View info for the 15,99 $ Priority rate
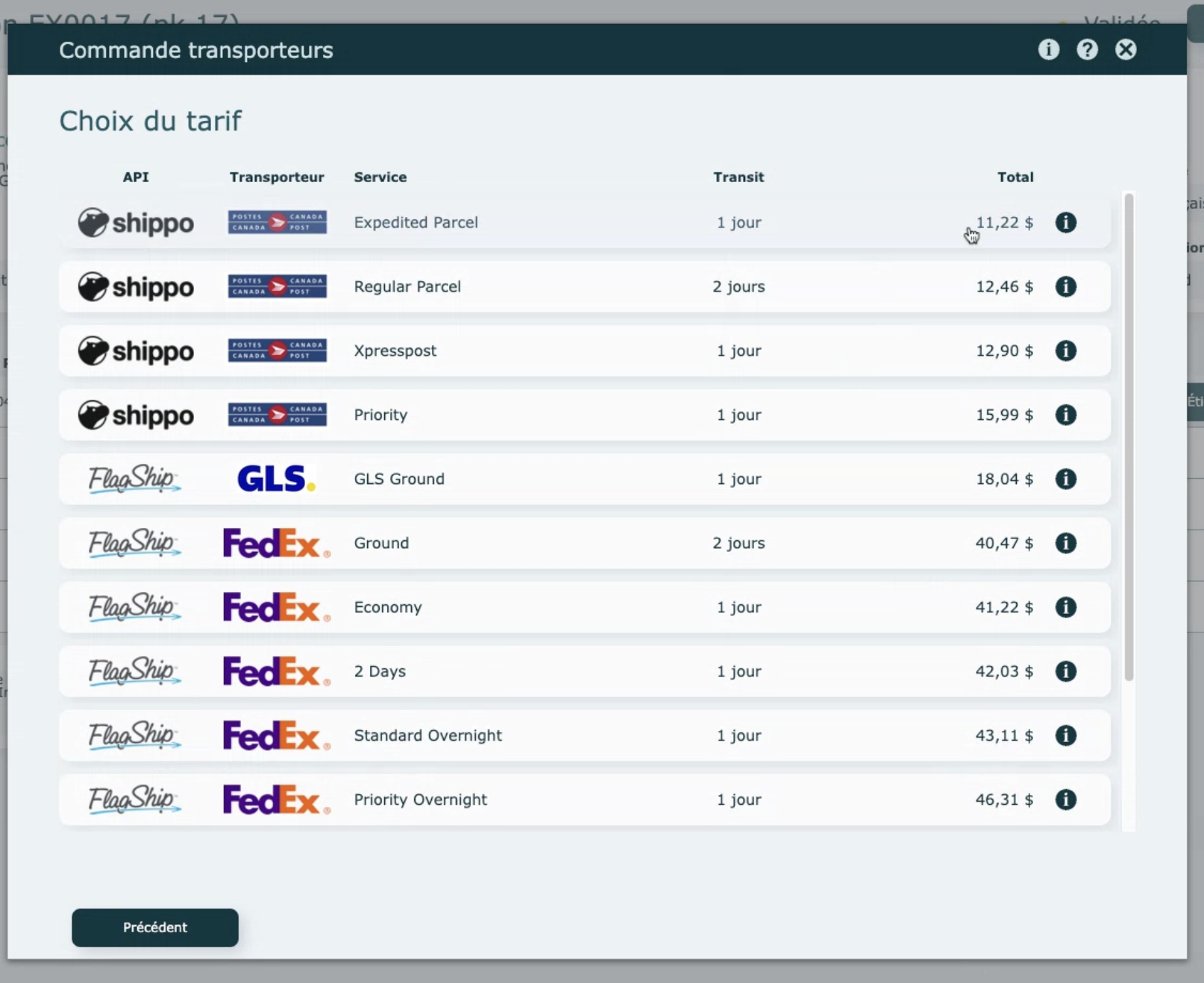The image size is (1204, 983). point(1065,415)
